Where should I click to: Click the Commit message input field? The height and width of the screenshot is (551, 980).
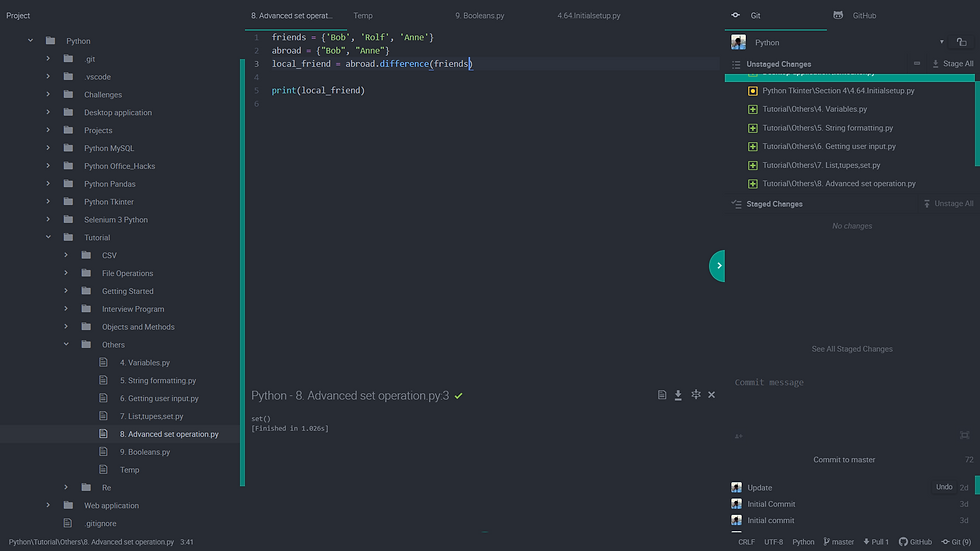[852, 403]
